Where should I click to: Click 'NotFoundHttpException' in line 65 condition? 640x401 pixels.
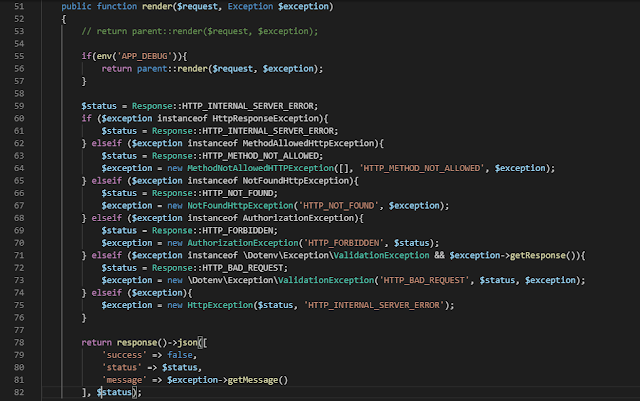pos(296,181)
